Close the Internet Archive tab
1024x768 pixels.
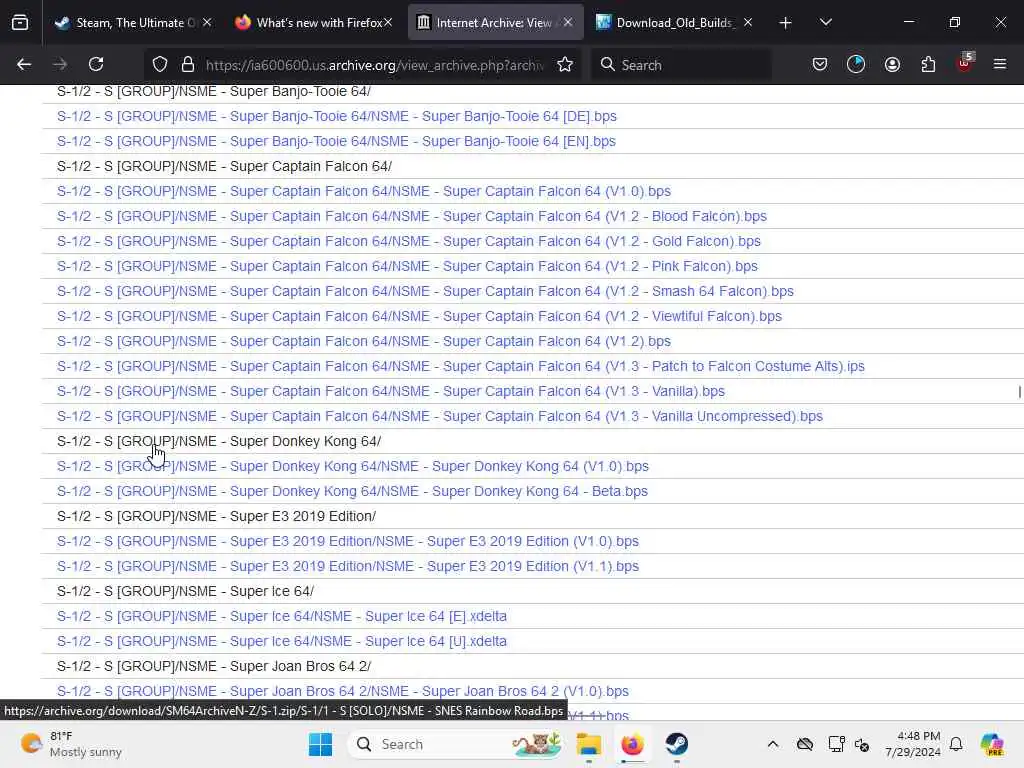point(568,23)
